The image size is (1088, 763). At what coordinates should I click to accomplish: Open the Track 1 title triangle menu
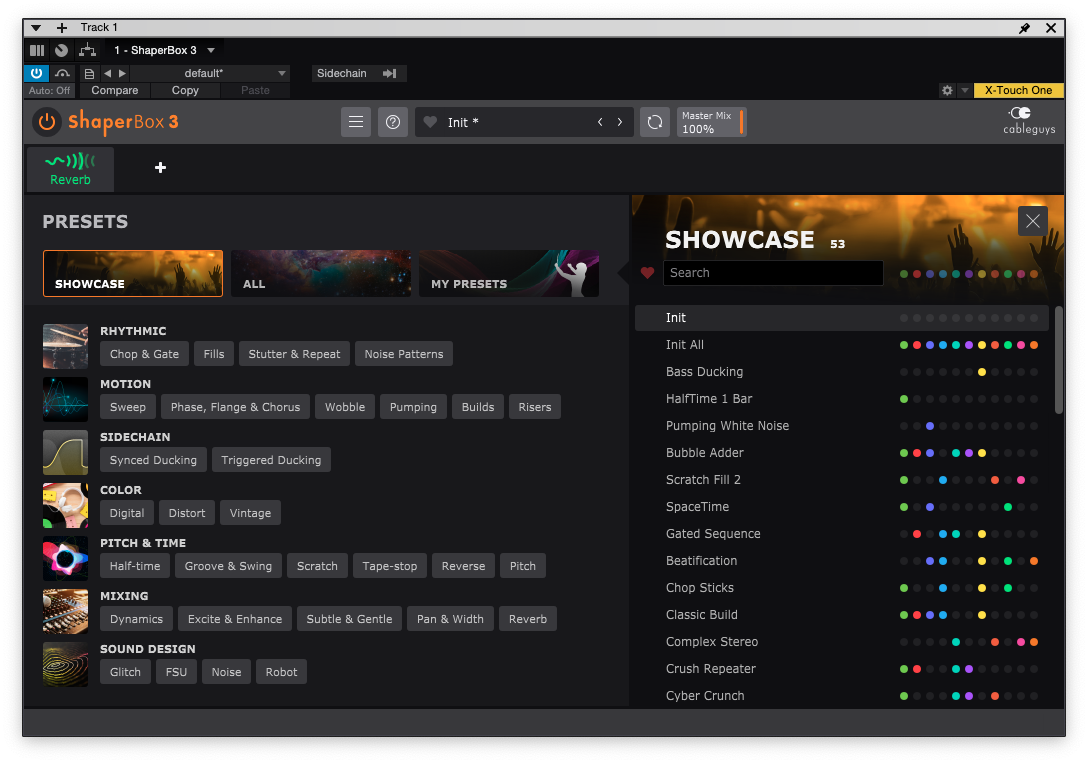pos(36,28)
